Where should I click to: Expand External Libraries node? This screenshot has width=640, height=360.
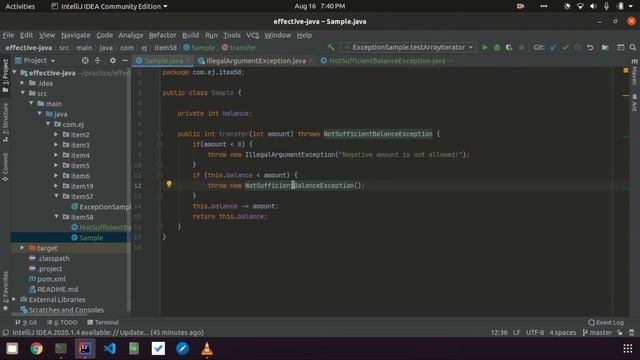click(14, 299)
